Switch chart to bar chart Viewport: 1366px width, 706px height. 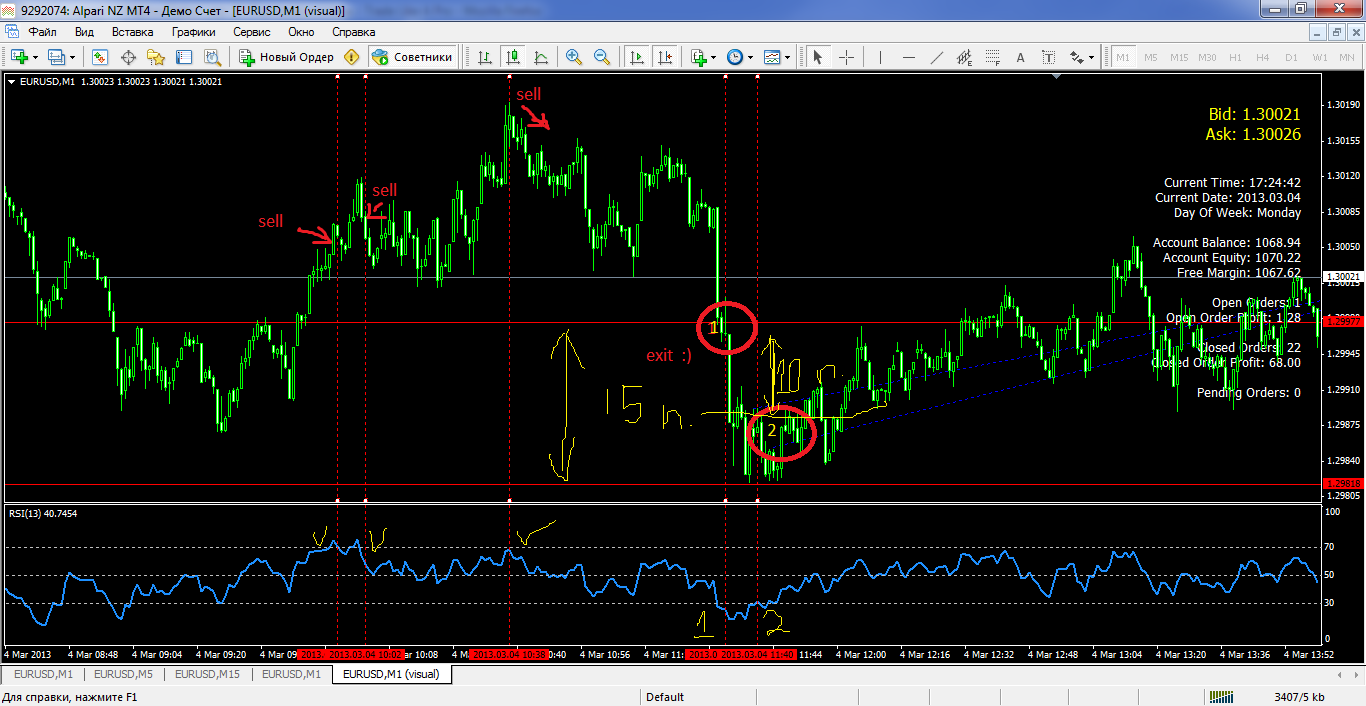484,57
